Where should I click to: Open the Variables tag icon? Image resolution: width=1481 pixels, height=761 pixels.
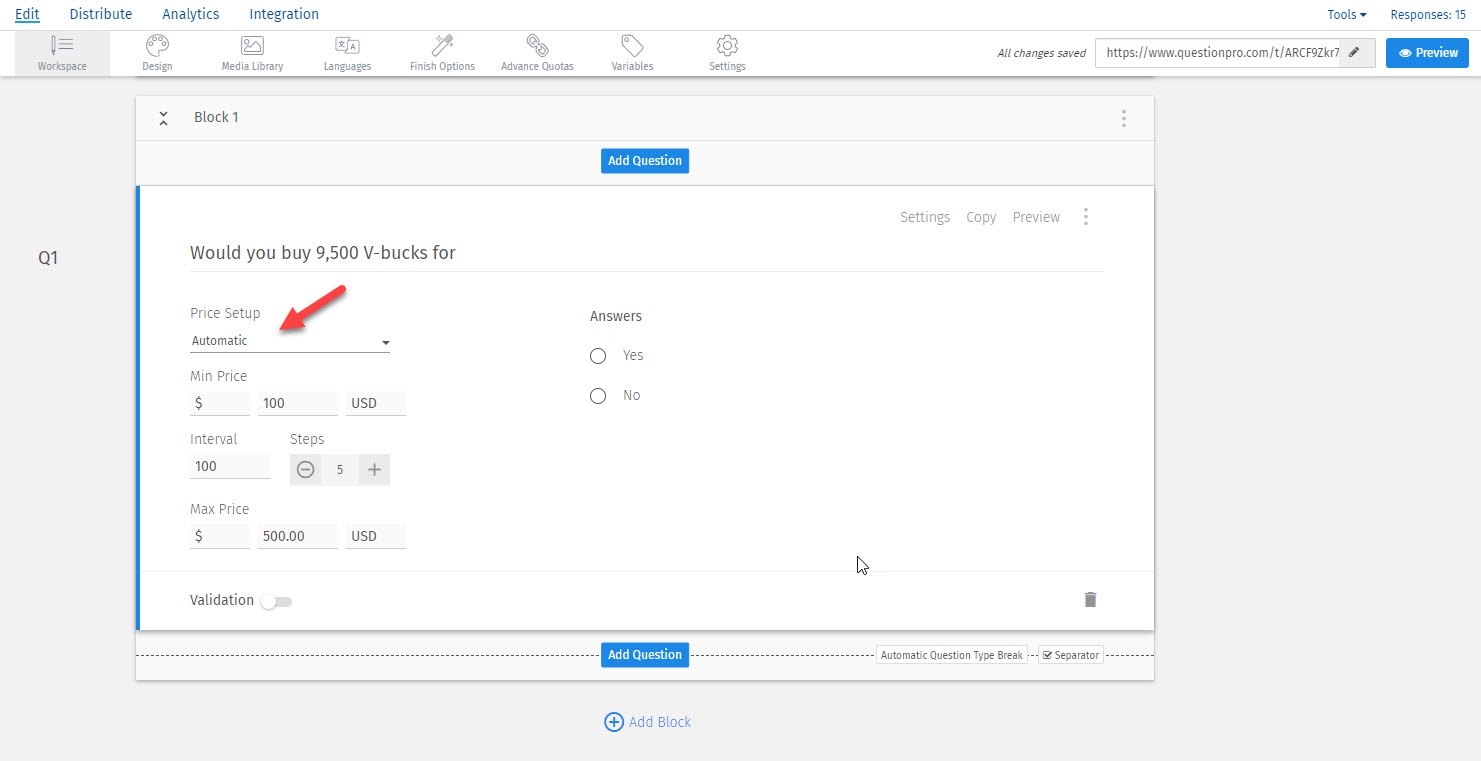[632, 46]
